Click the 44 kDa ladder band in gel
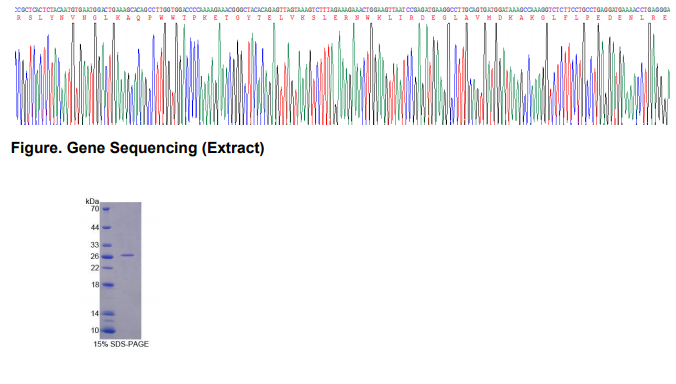 pos(106,228)
